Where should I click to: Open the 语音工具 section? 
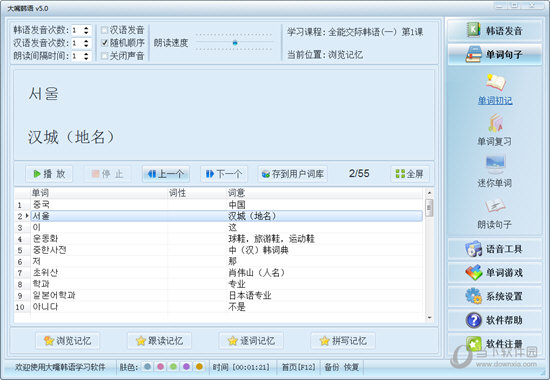(x=495, y=249)
